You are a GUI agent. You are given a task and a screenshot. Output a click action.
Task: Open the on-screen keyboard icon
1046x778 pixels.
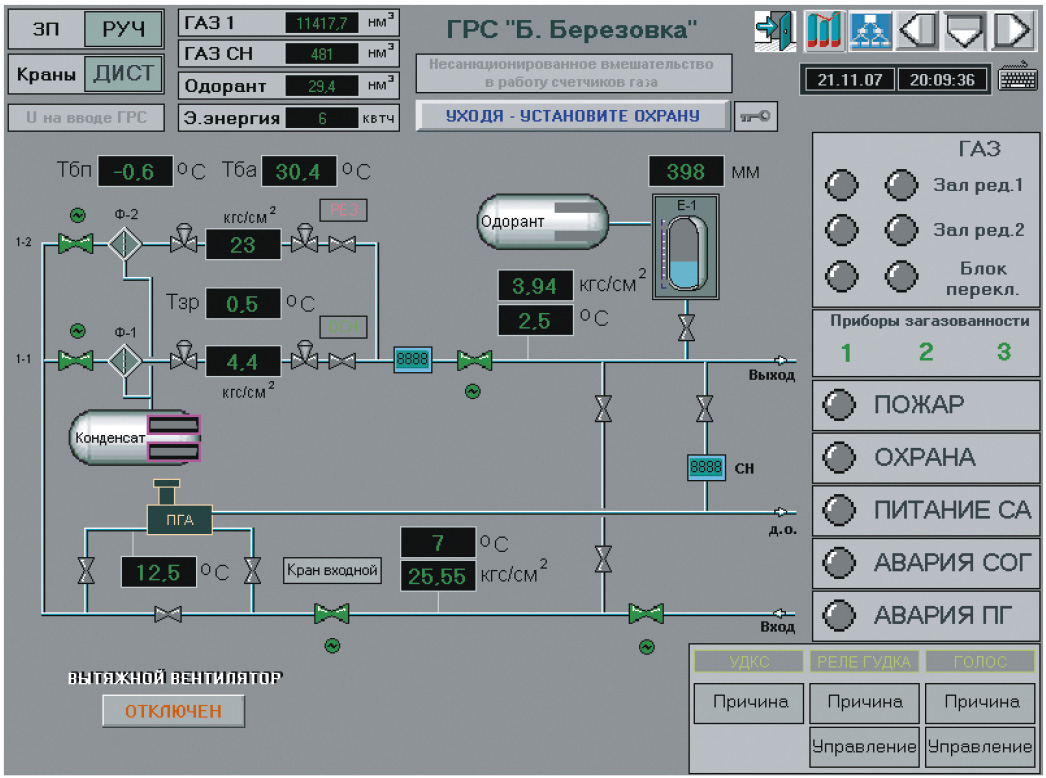click(x=1017, y=79)
